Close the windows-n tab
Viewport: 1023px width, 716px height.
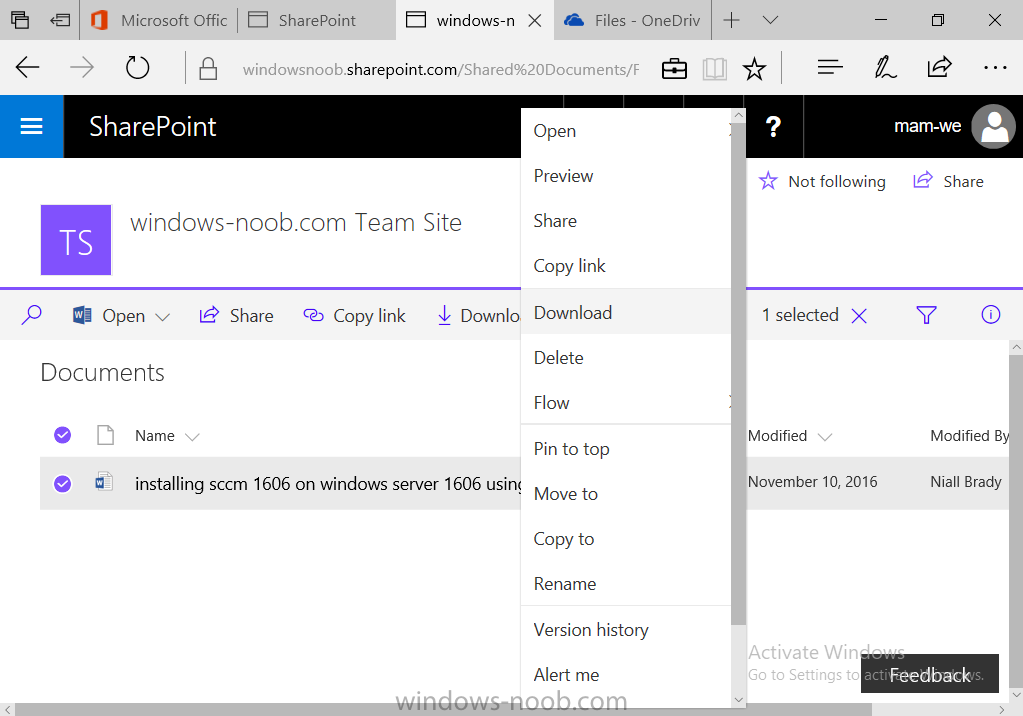[x=534, y=20]
